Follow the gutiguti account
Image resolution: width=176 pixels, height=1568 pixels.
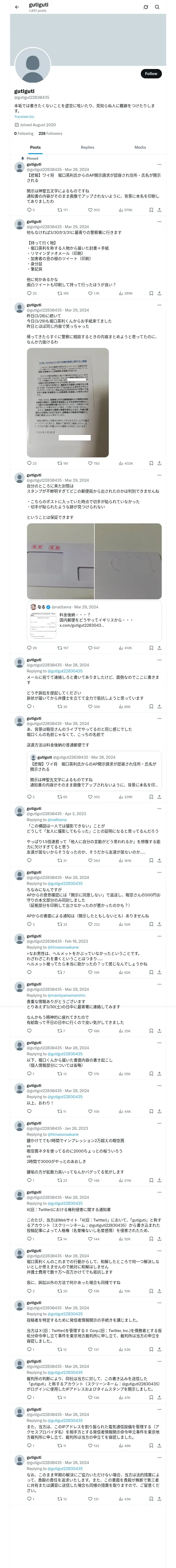151,74
